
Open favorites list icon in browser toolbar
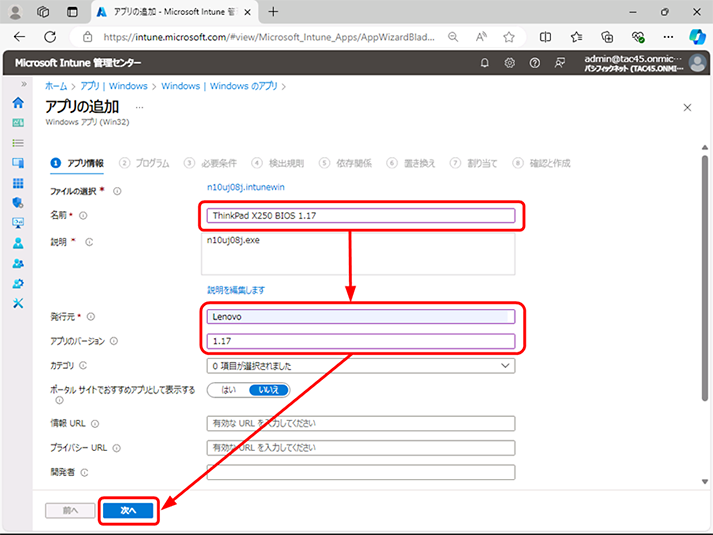(576, 37)
